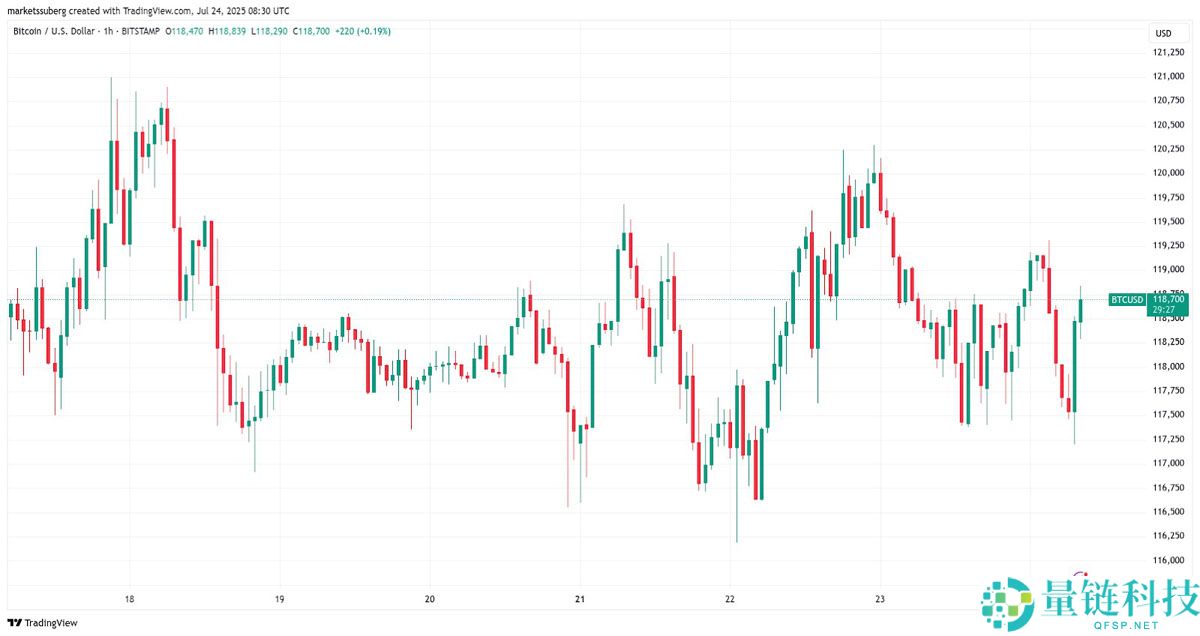The width and height of the screenshot is (1200, 636).
Task: Click the 118,700 current price label
Action: [x=1168, y=299]
